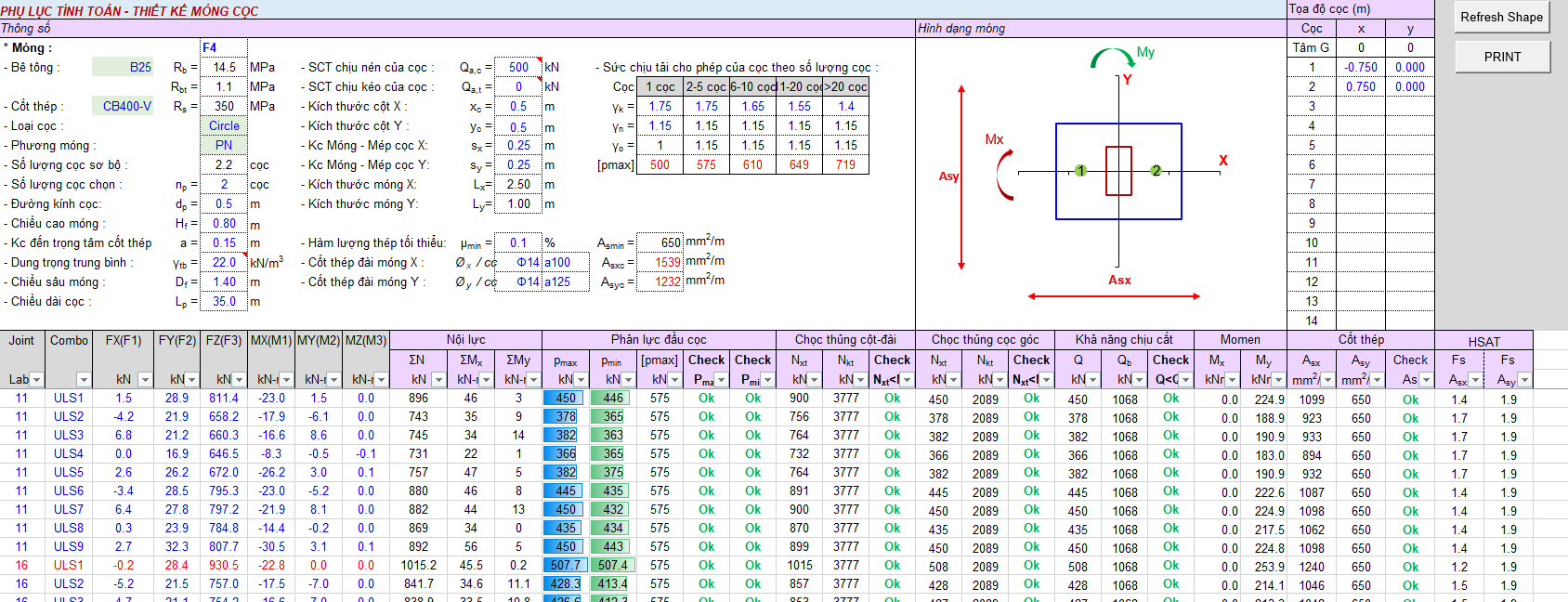Select the μmin minimum steel ratio cell

tap(518, 242)
